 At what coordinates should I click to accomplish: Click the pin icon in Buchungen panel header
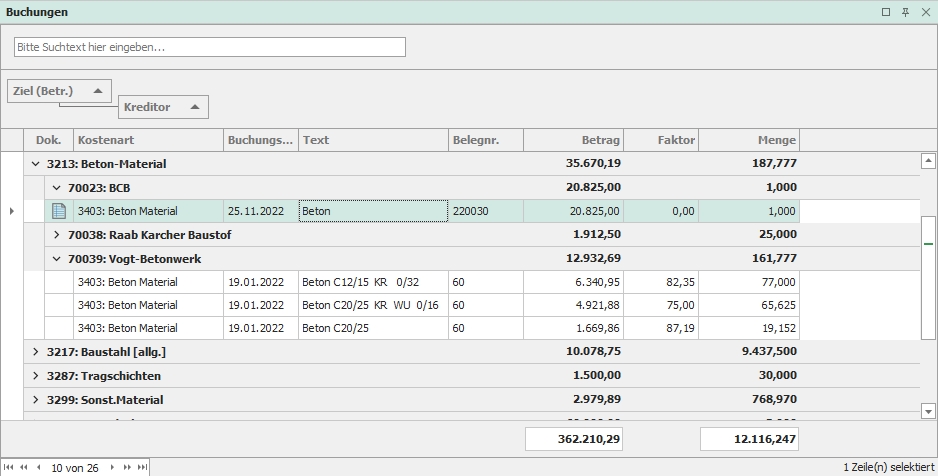(x=905, y=12)
